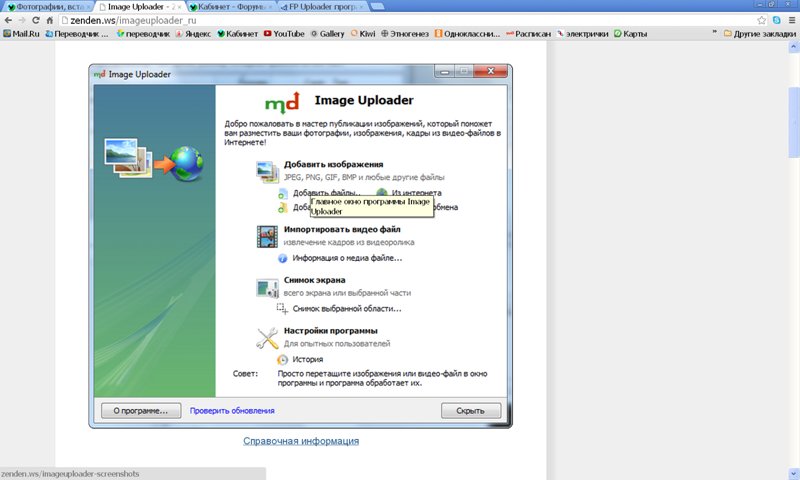Image resolution: width=800 pixels, height=480 pixels.
Task: Click the 'О программе...' button
Action: click(x=141, y=411)
